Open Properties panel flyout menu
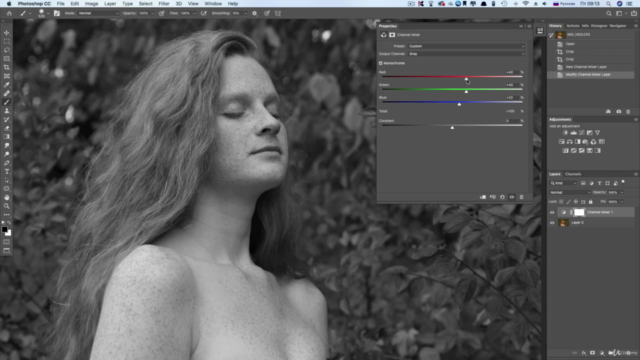This screenshot has width=640, height=360. tap(529, 26)
